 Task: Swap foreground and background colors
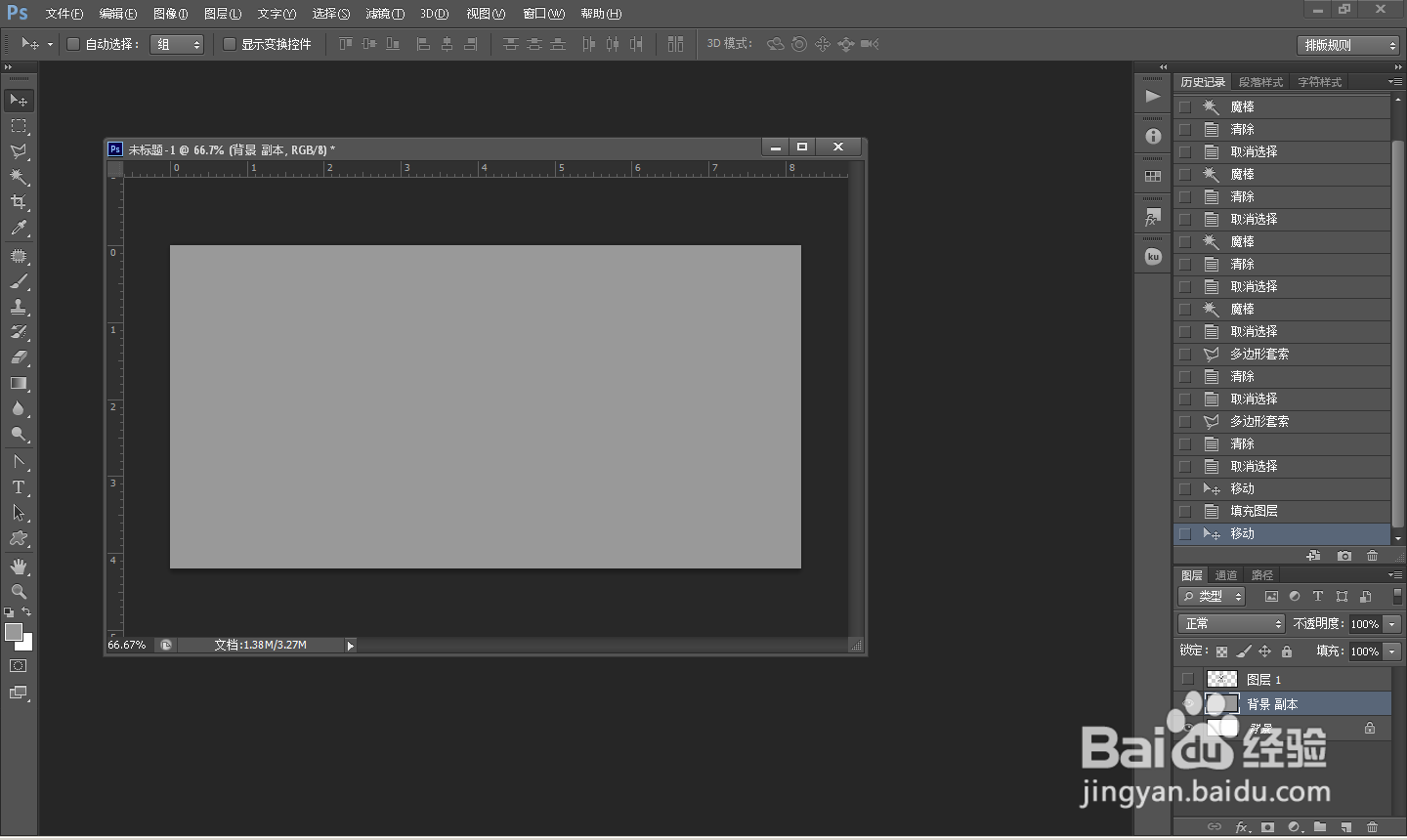[26, 611]
